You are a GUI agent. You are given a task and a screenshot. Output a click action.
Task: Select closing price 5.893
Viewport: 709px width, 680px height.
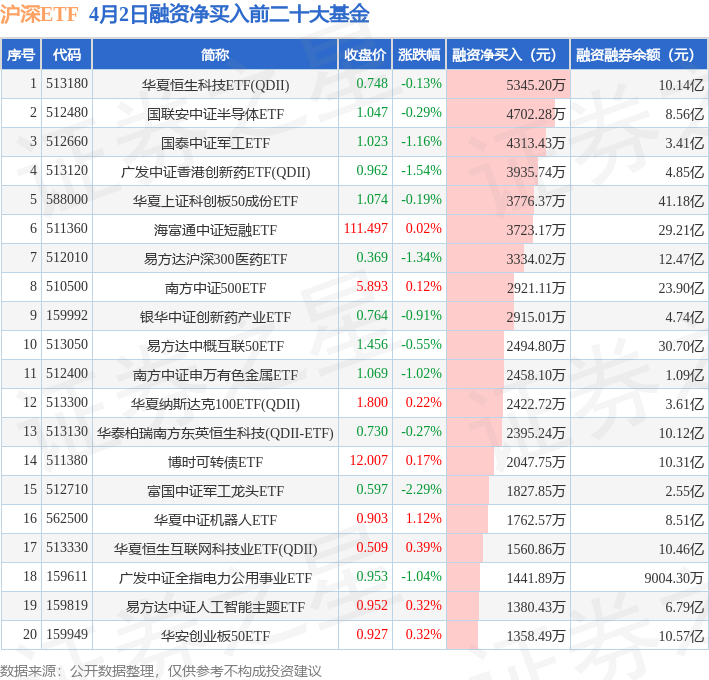(x=372, y=286)
